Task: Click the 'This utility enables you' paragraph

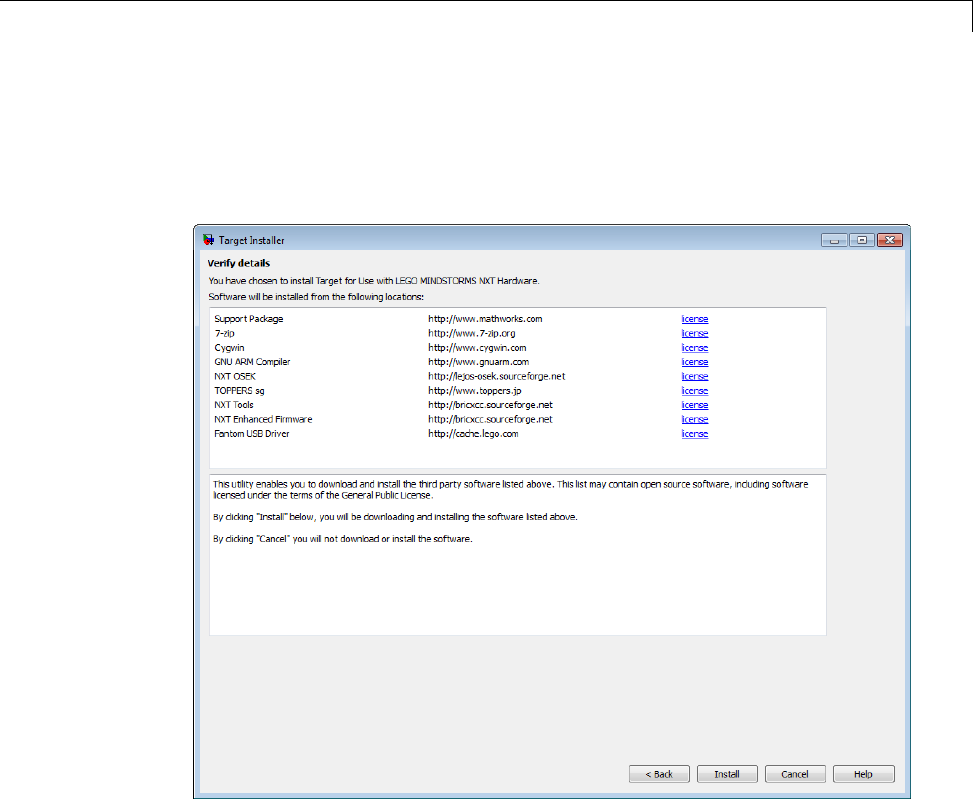Action: pyautogui.click(x=511, y=489)
